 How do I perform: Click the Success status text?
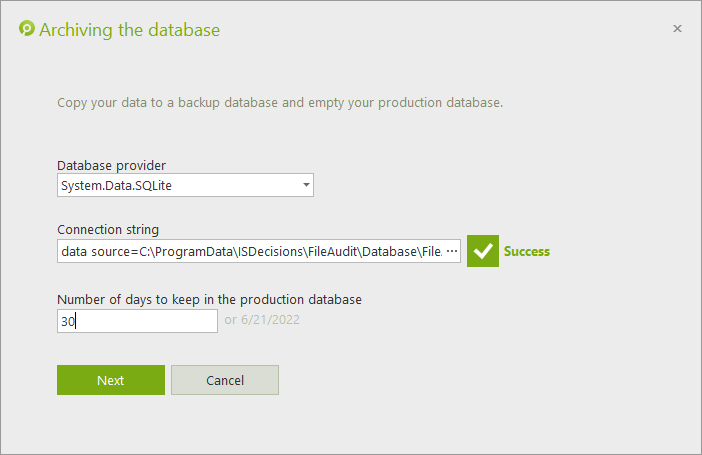tap(527, 252)
